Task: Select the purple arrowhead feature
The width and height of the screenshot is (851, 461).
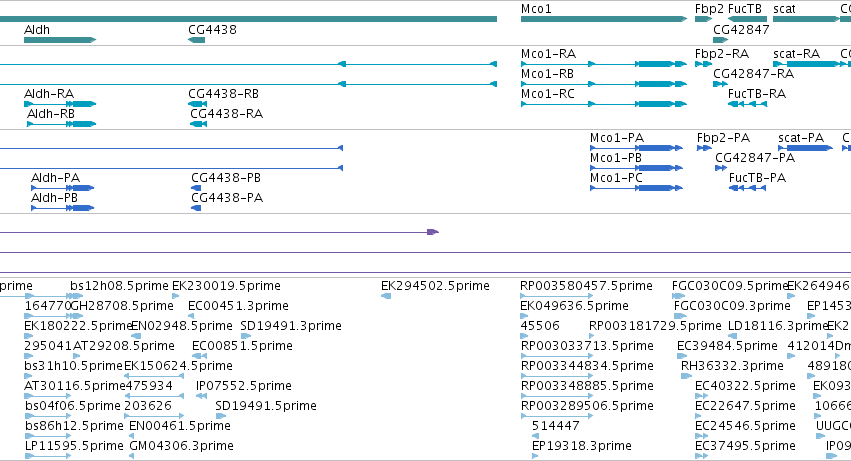Action: tap(433, 232)
